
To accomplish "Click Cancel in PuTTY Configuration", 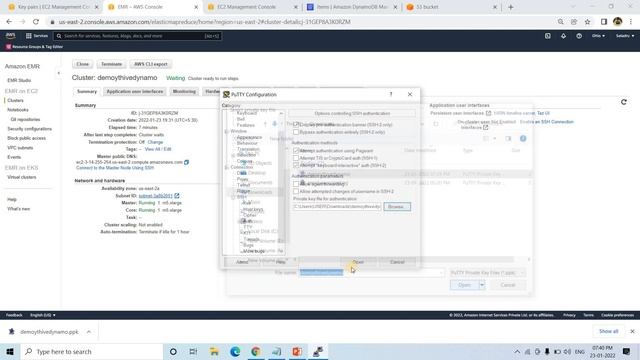I will click(x=397, y=262).
